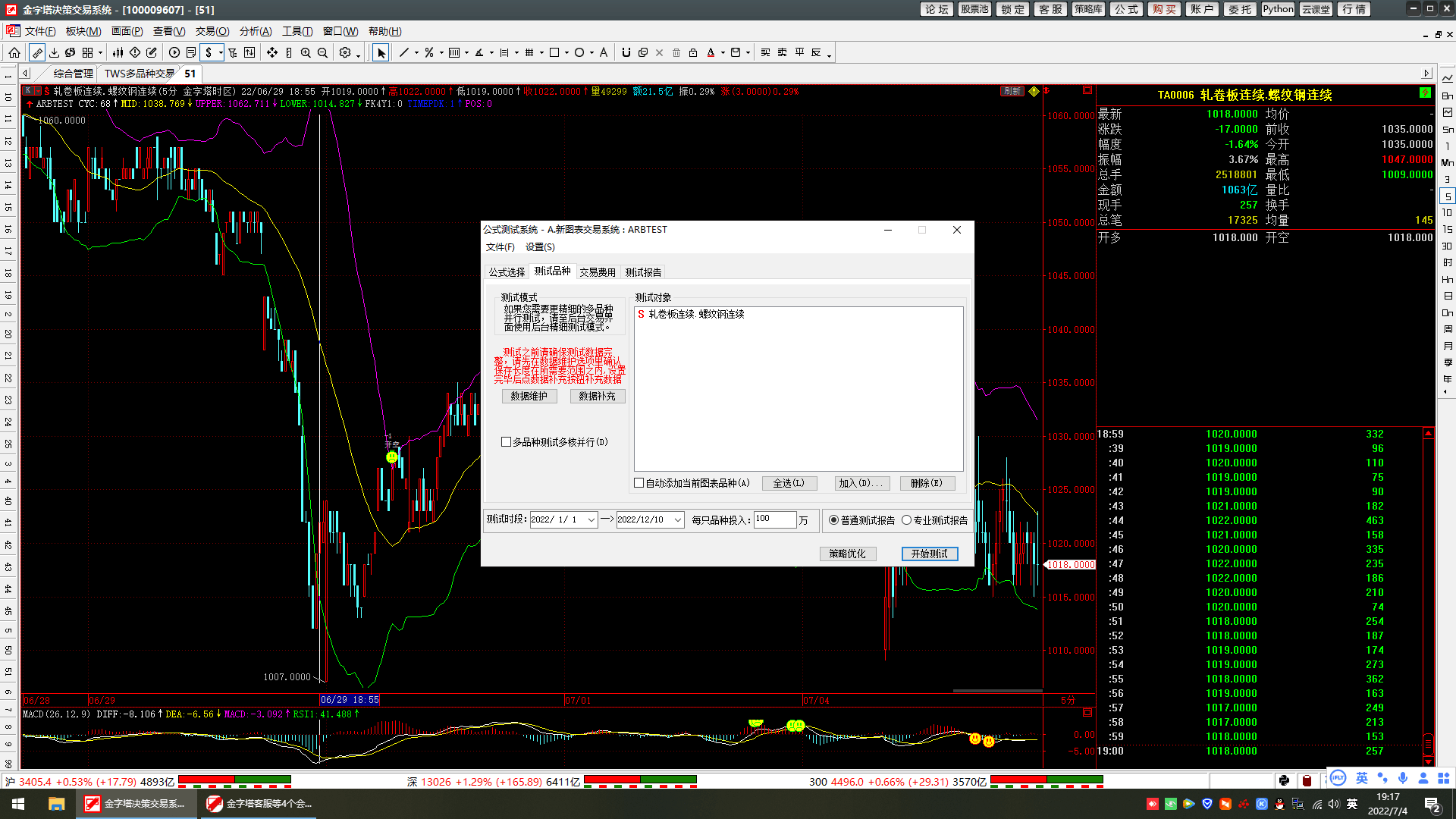
Task: Select the arrow pointer cursor tool
Action: point(381,52)
